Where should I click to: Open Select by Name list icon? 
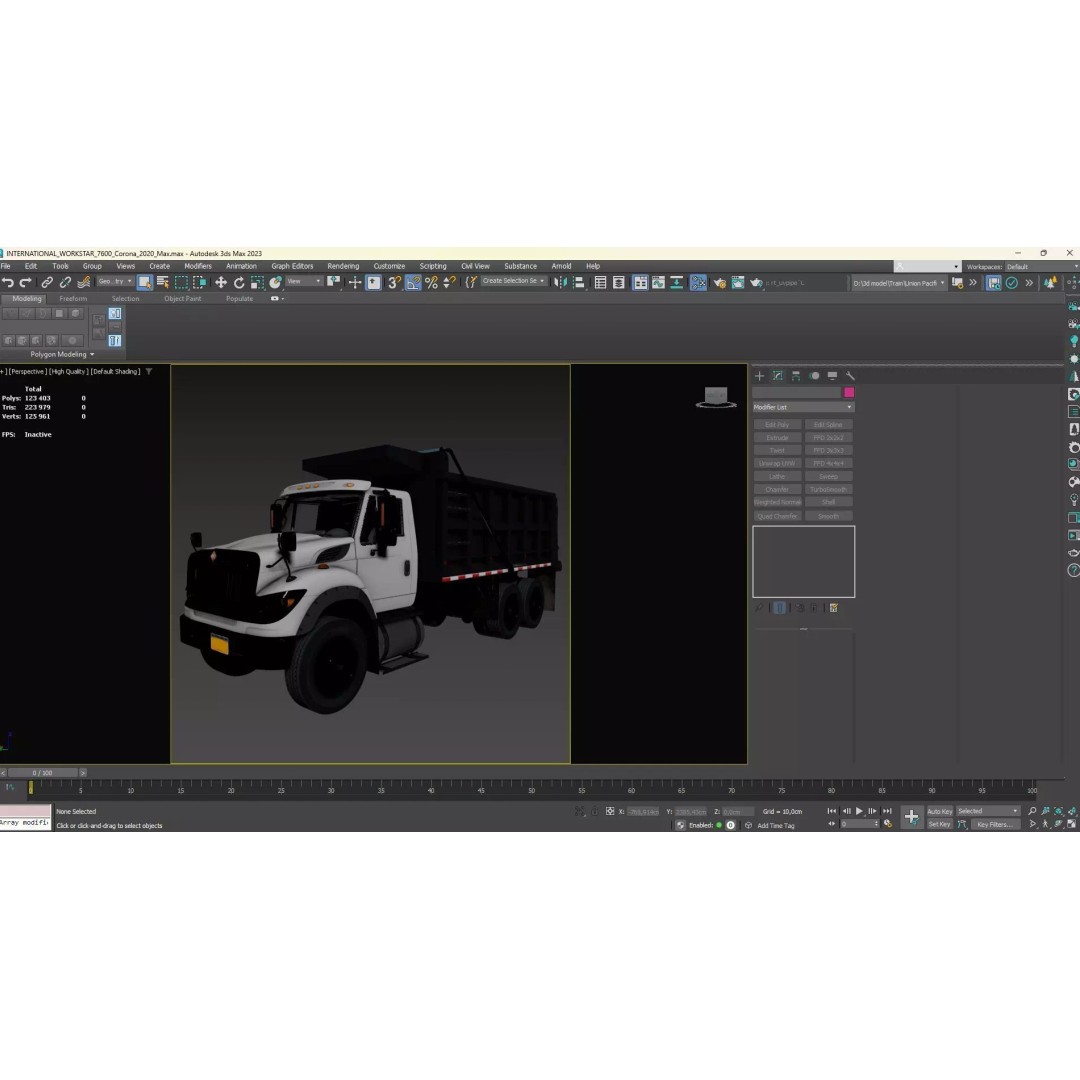pos(163,282)
